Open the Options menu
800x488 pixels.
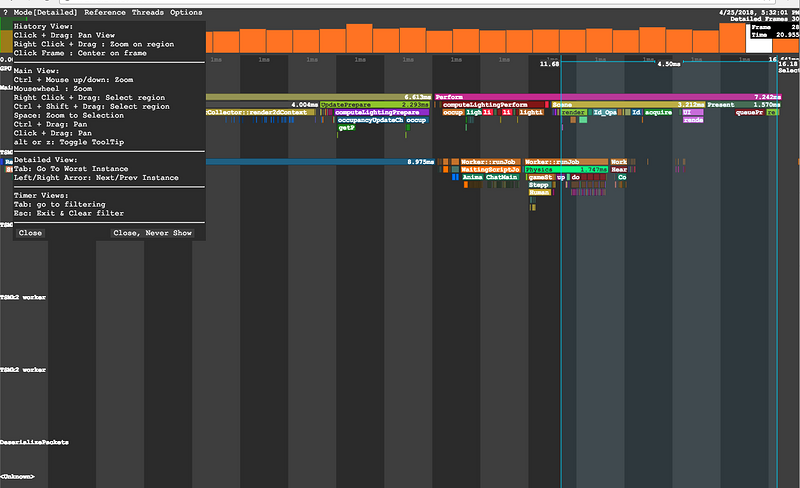(186, 12)
